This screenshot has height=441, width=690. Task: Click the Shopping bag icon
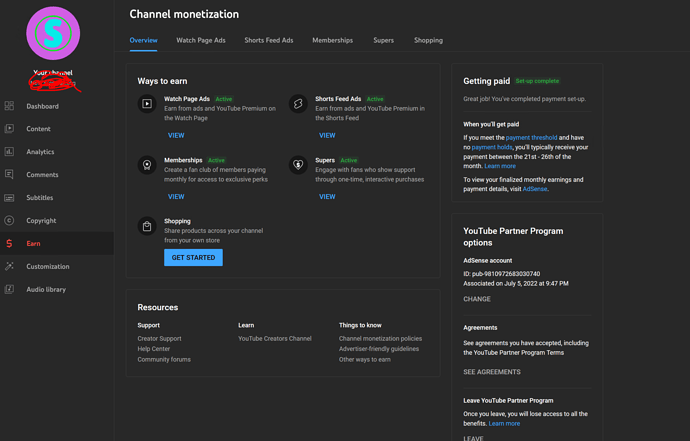147,226
